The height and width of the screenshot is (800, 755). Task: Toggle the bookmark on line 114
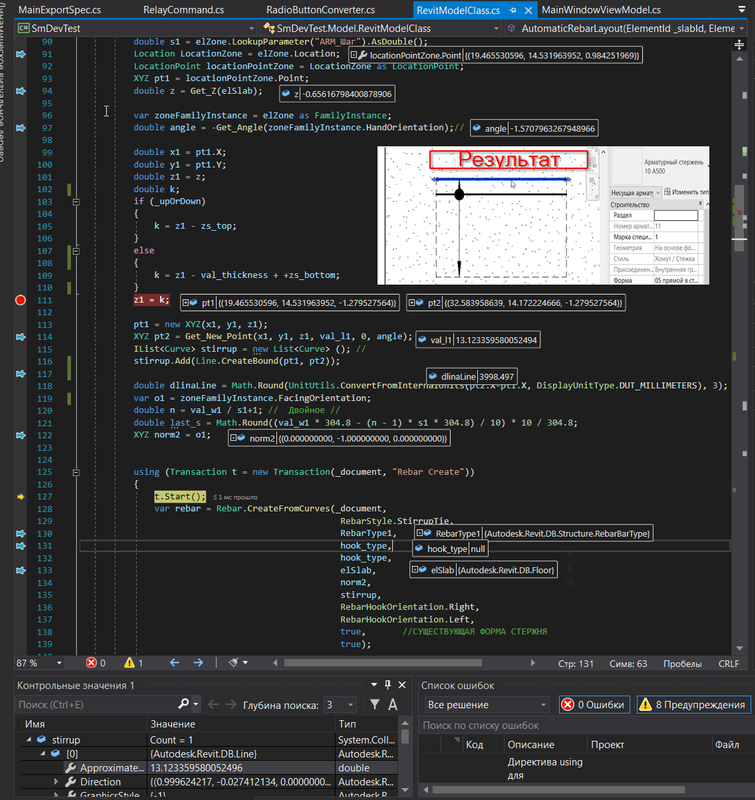21,337
